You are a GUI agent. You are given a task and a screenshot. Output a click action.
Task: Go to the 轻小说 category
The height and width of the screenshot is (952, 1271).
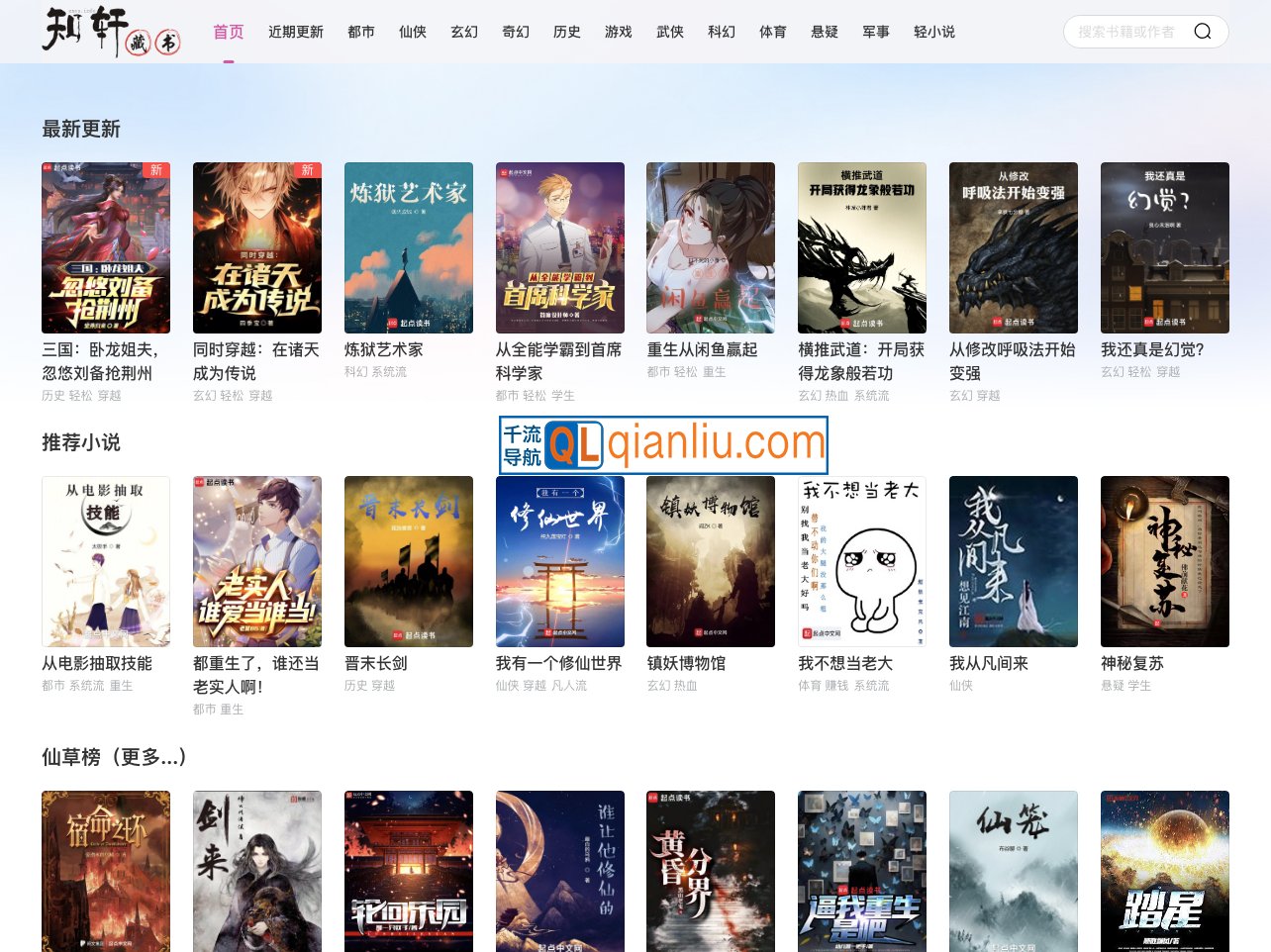tap(933, 32)
